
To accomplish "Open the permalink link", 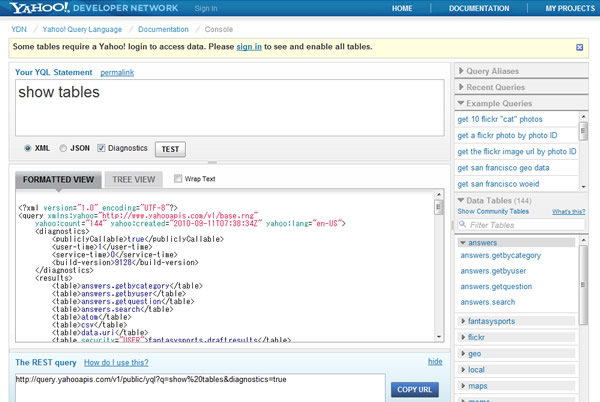I will [x=117, y=72].
